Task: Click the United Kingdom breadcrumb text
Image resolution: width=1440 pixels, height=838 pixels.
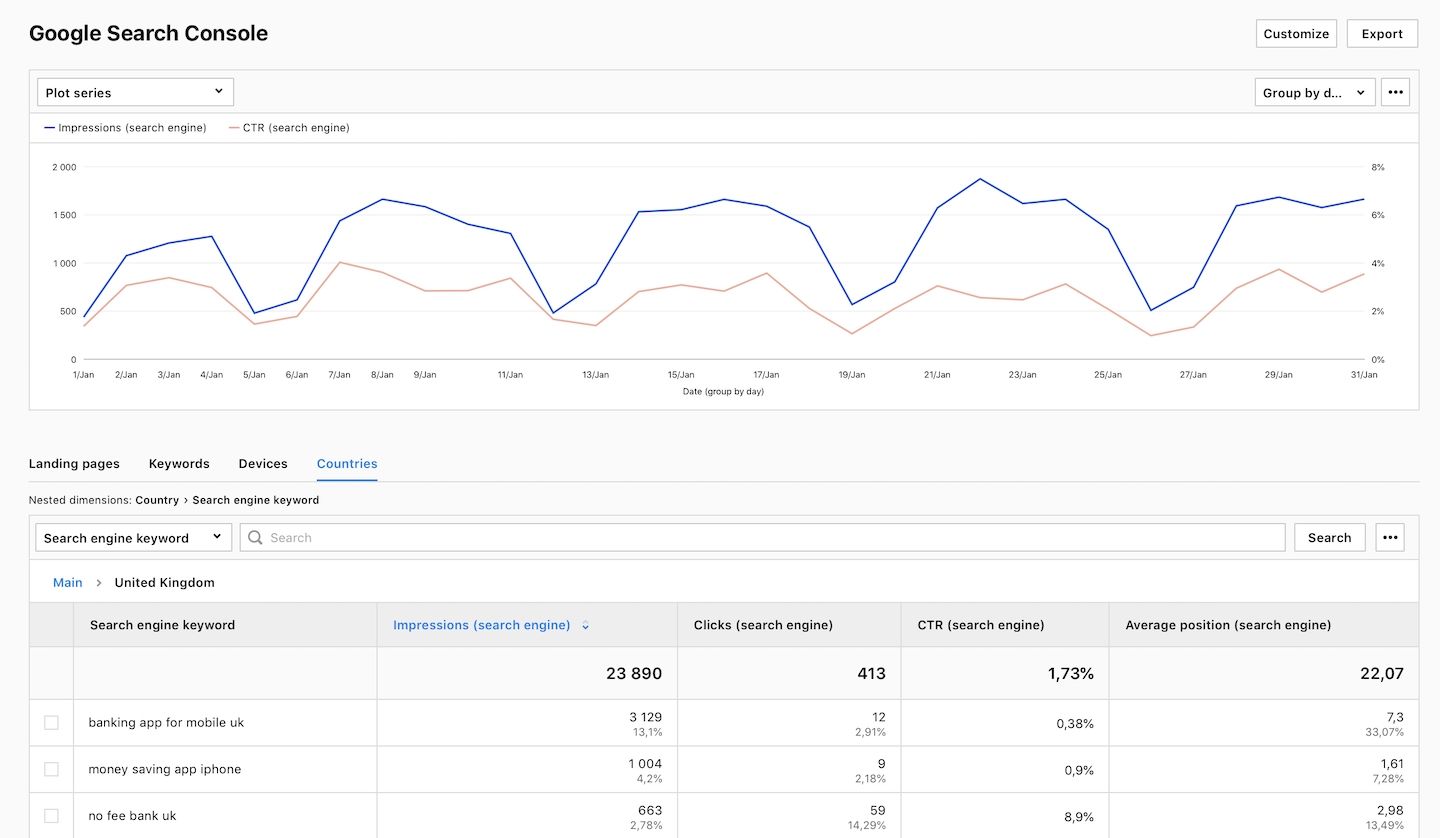Action: pyautogui.click(x=164, y=582)
